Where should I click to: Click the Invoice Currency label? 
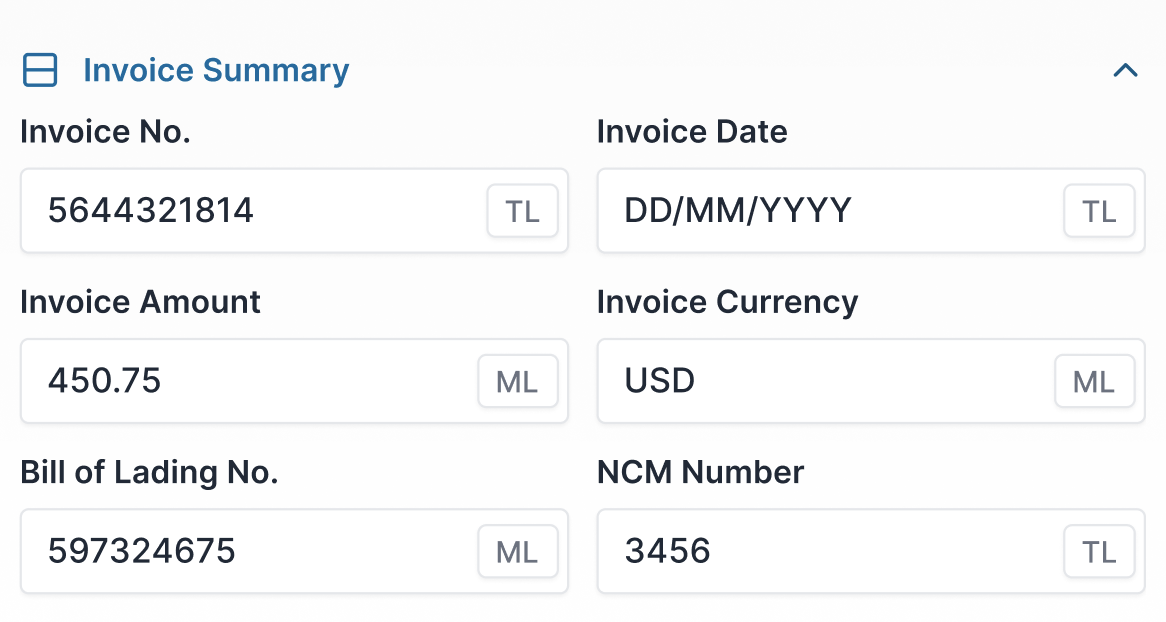point(727,302)
